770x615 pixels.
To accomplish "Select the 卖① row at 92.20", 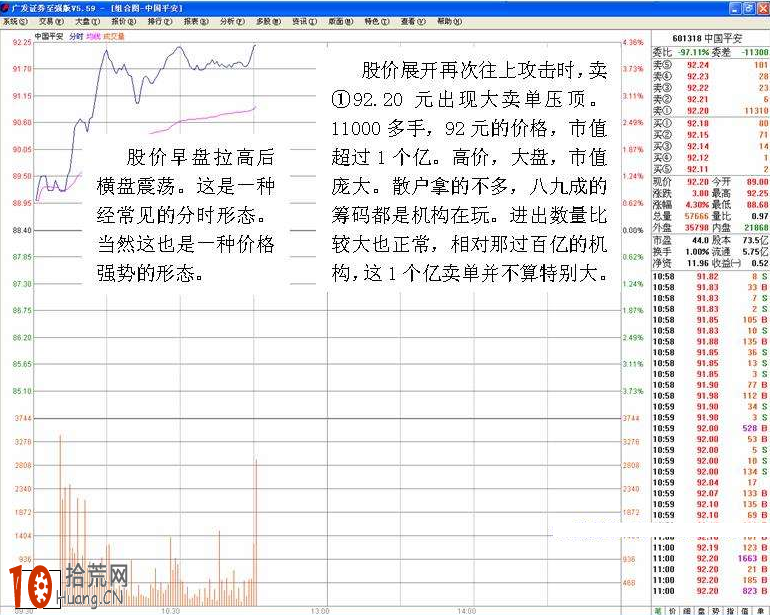I will tap(711, 111).
